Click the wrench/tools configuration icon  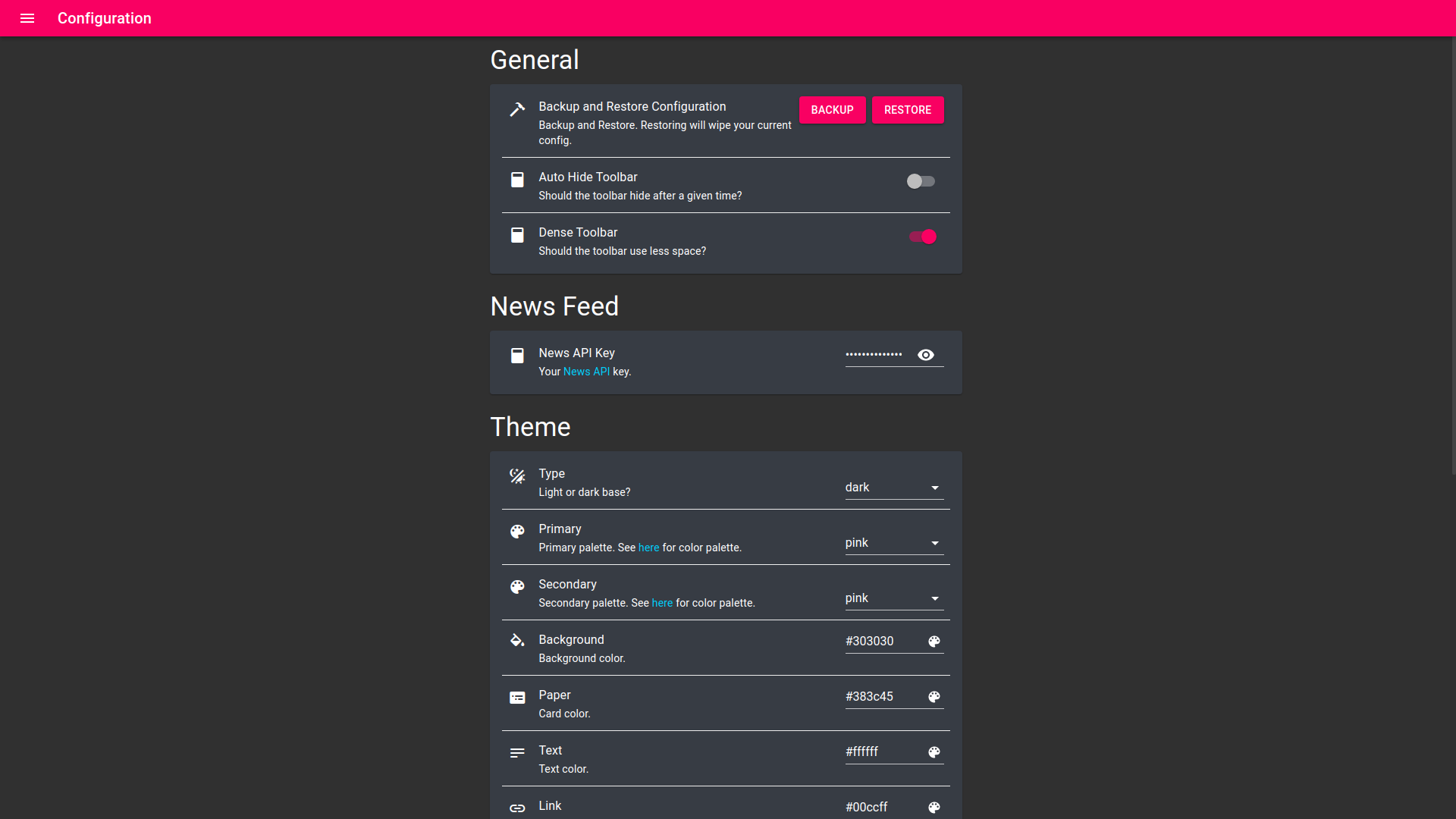[517, 110]
